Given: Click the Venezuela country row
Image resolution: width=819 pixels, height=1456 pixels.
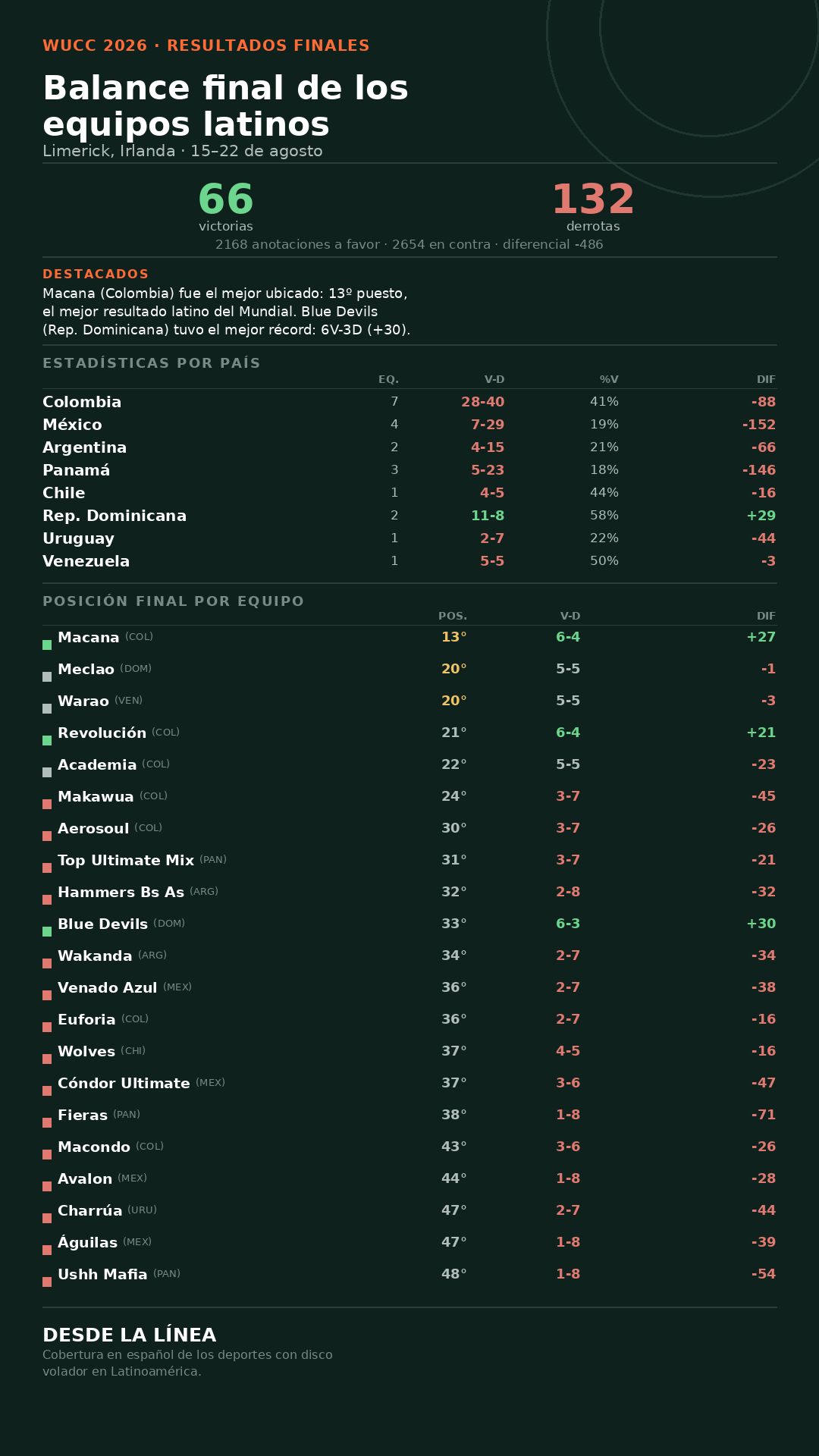Looking at the screenshot, I should click(x=409, y=561).
